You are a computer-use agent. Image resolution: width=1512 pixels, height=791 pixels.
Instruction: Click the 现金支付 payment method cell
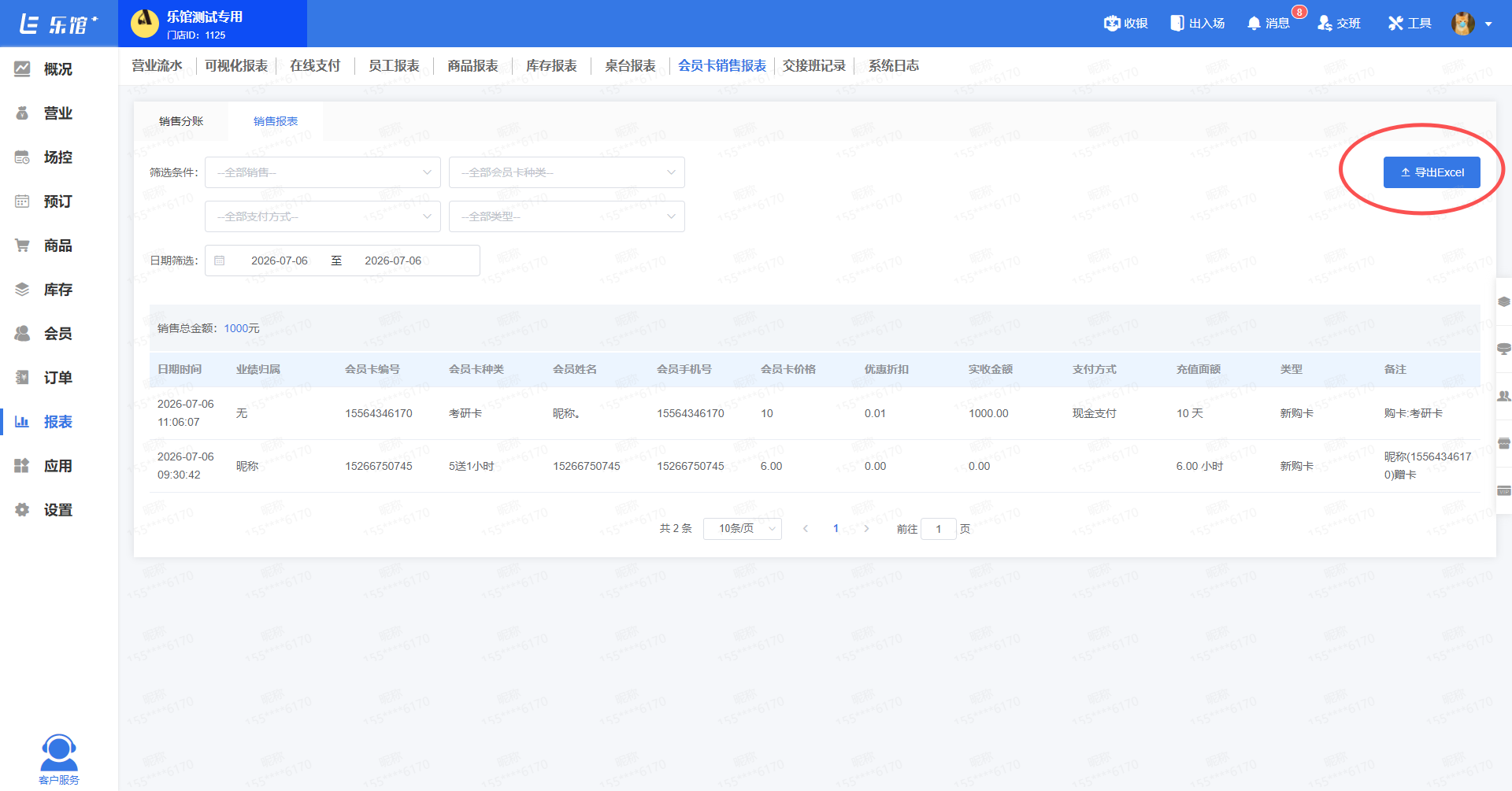tap(1095, 413)
